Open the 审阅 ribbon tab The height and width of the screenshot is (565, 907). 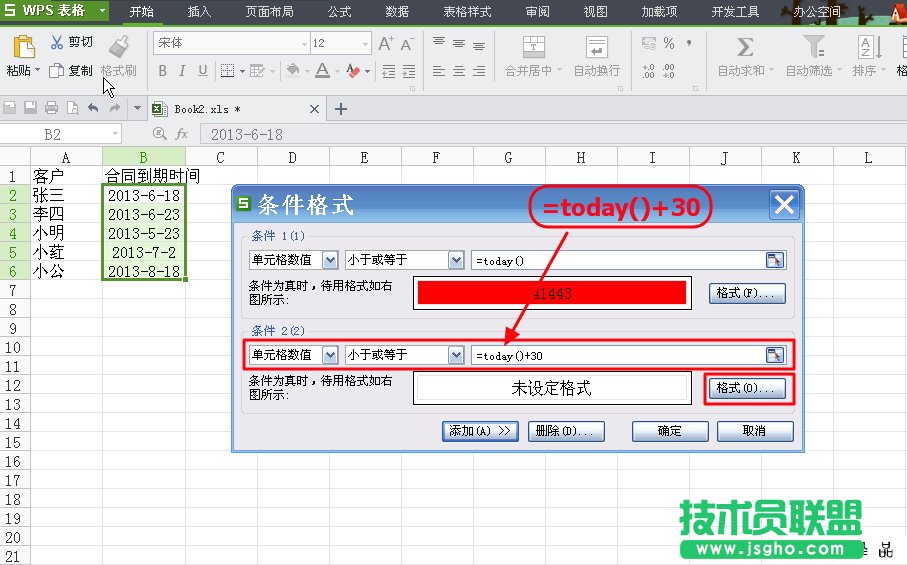(x=537, y=12)
